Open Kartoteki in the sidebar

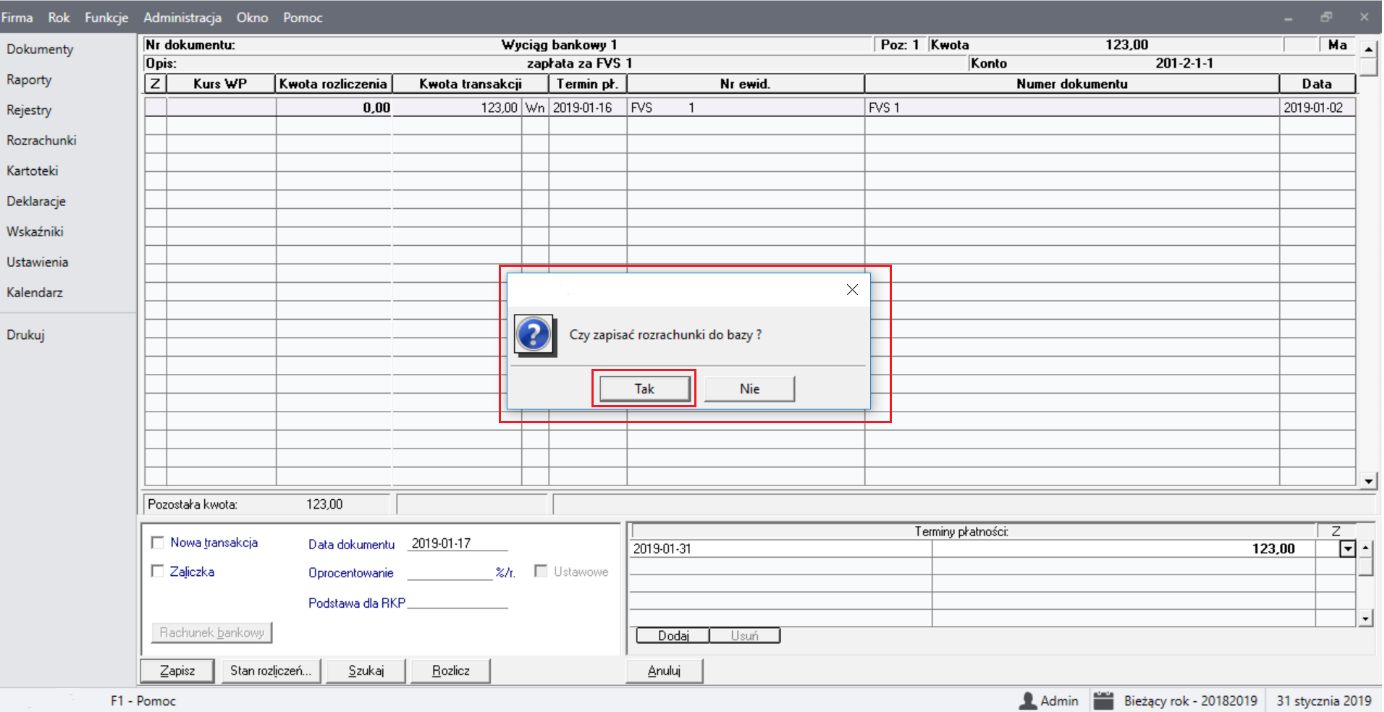click(x=32, y=171)
